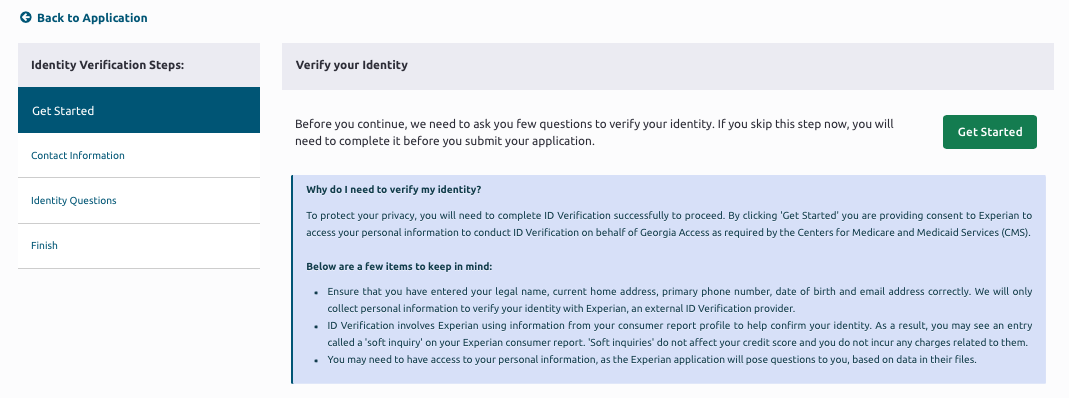The width and height of the screenshot is (1069, 398).
Task: Click the 'Why do I need to verify' heading
Action: click(394, 189)
